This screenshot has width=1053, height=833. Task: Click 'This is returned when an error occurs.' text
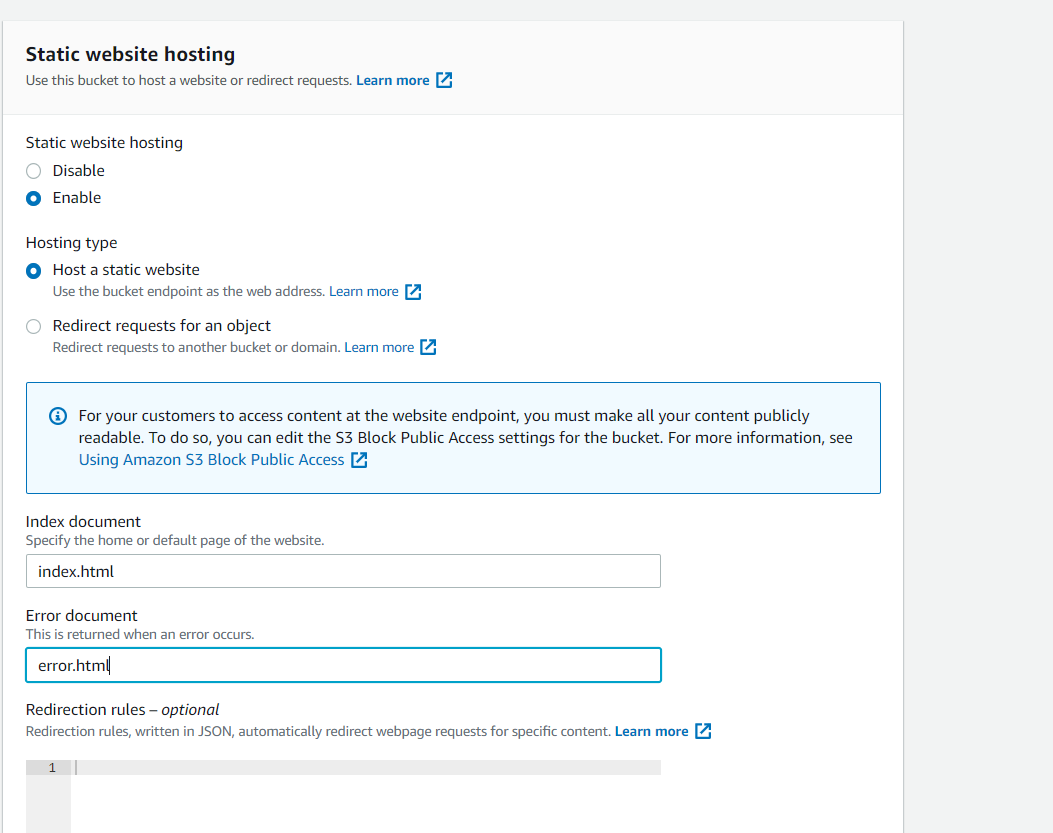tap(140, 634)
